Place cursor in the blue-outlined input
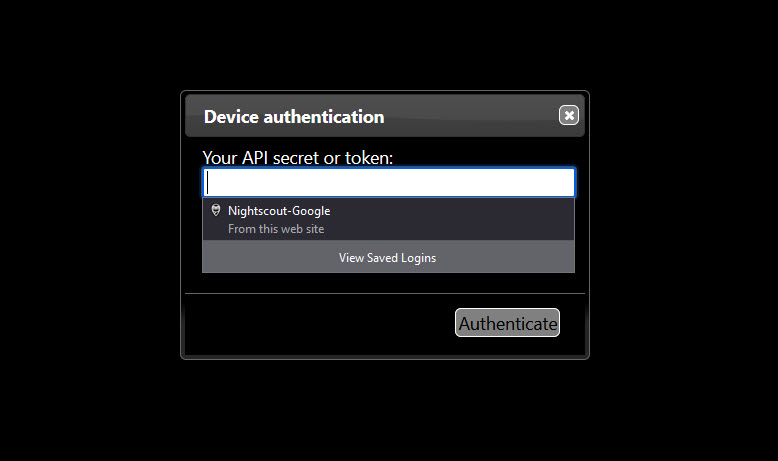The image size is (778, 461). pyautogui.click(x=389, y=182)
